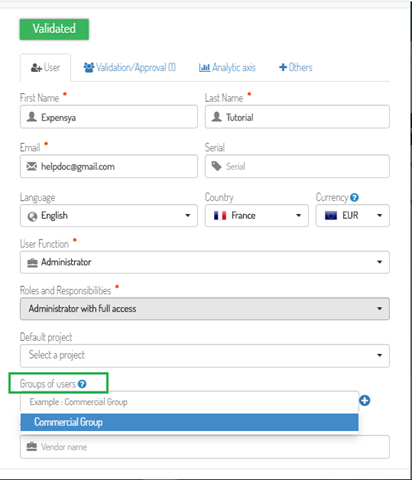Viewport: 412px width, 480px height.
Task: Expand the Currency dropdown showing EUR
Action: 352,216
